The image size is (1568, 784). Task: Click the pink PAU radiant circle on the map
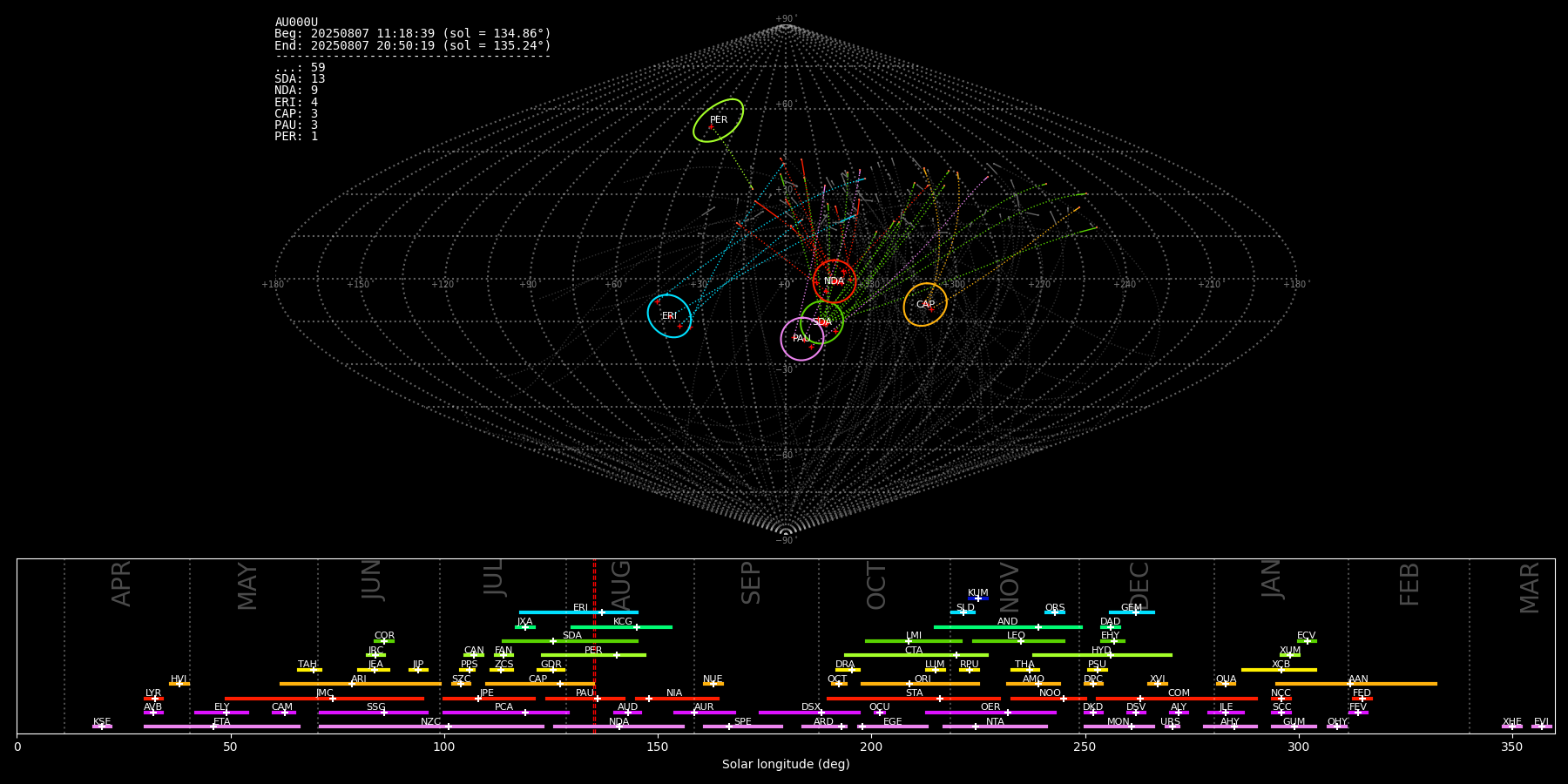pyautogui.click(x=802, y=339)
